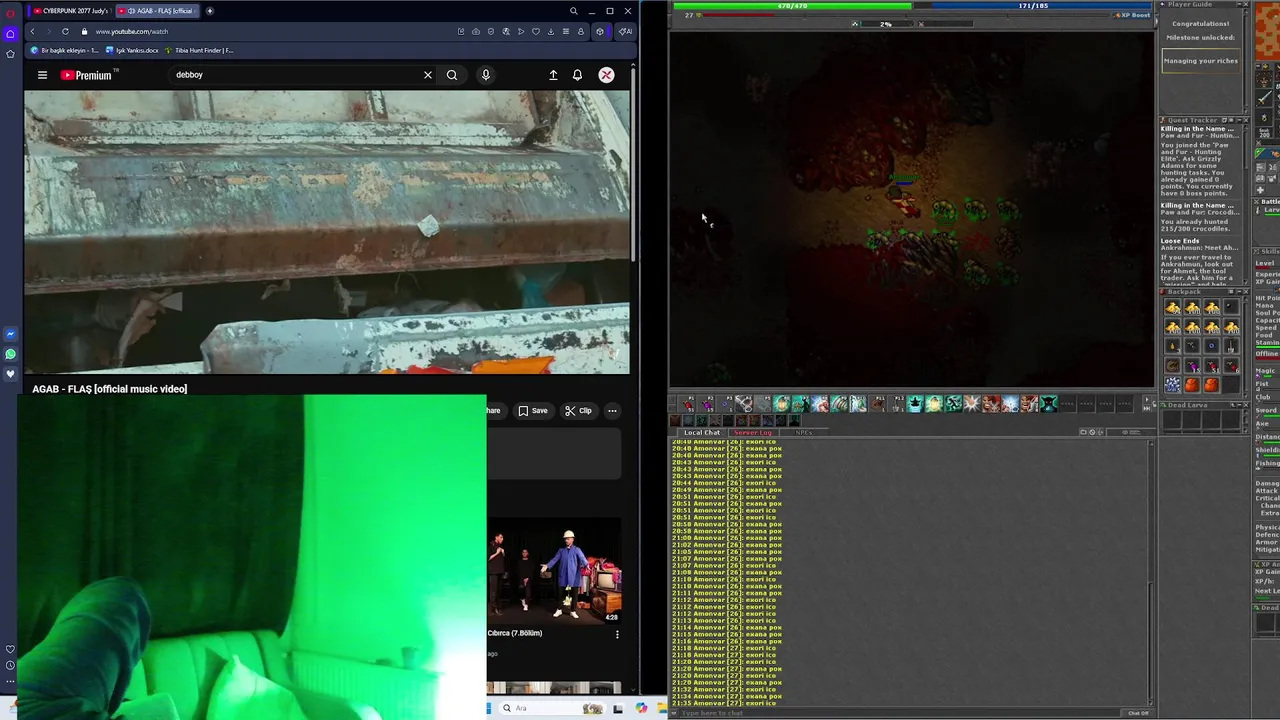1280x720 pixels.
Task: Open 'Işık Yankısı.docx' bookmark
Action: tap(132, 50)
